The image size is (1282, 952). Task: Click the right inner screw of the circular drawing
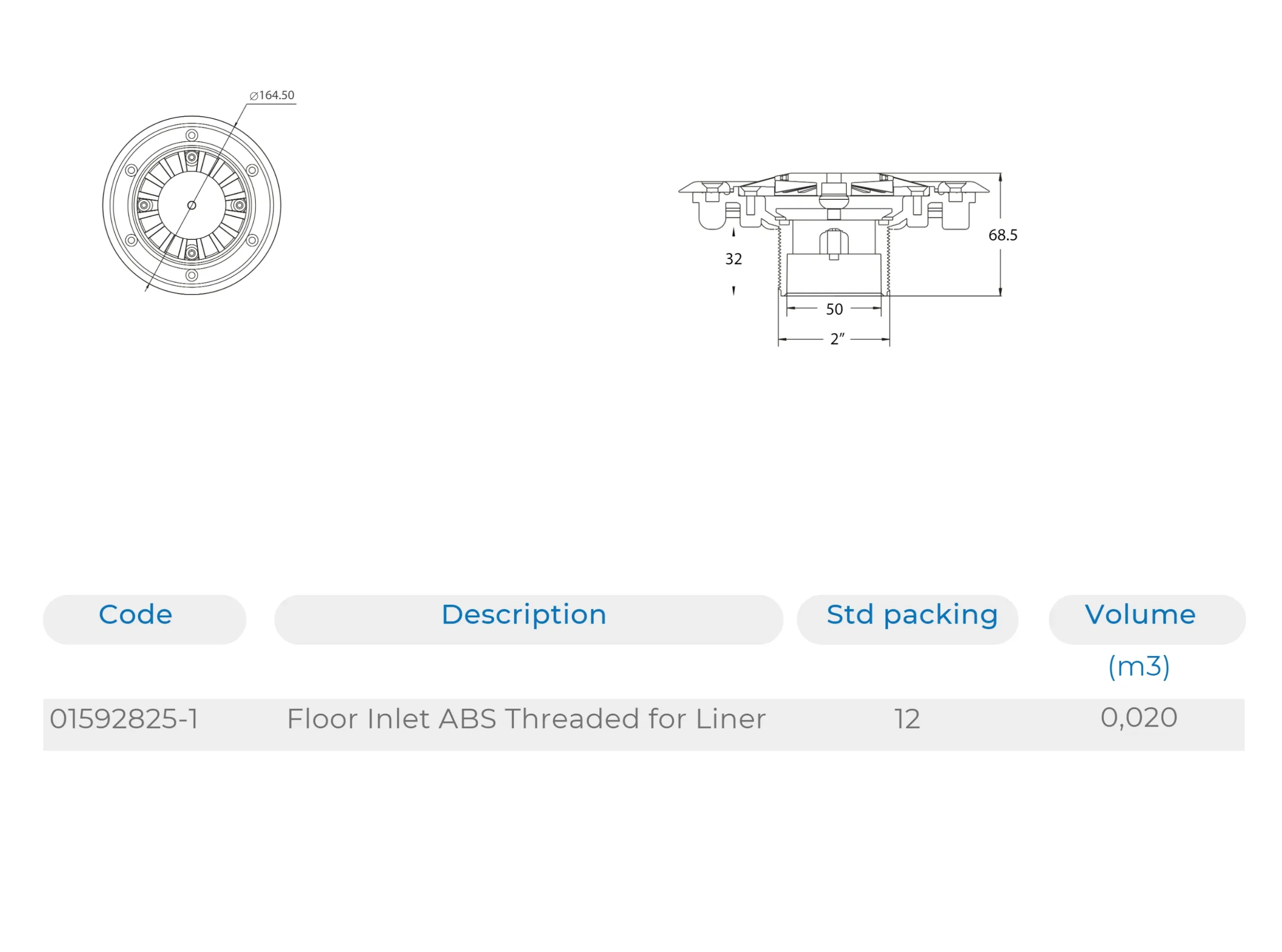point(240,205)
